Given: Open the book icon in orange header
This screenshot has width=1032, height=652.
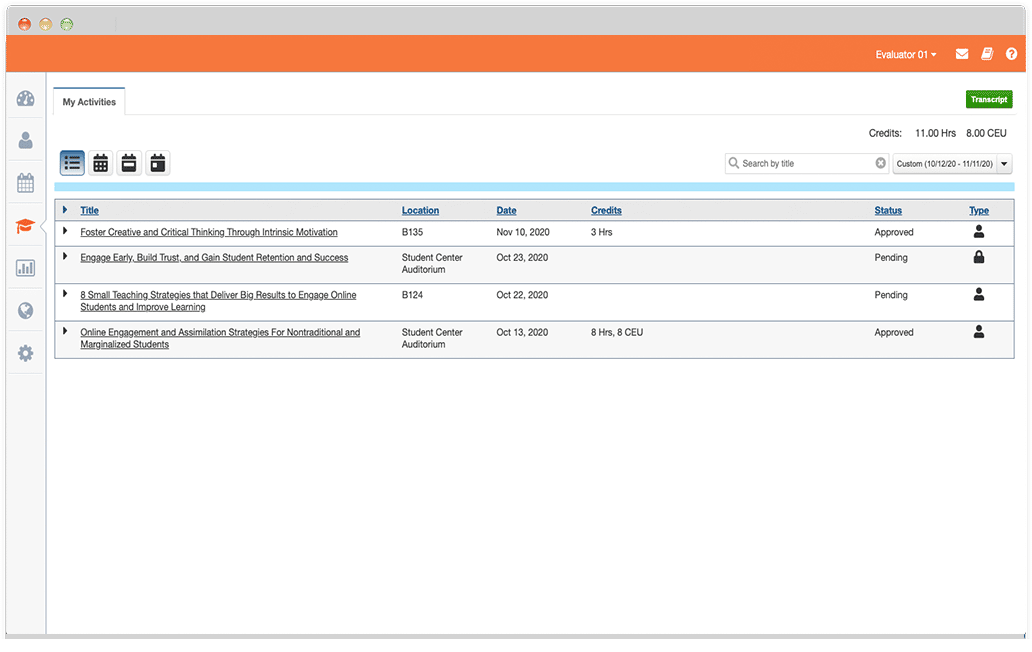Looking at the screenshot, I should [987, 54].
